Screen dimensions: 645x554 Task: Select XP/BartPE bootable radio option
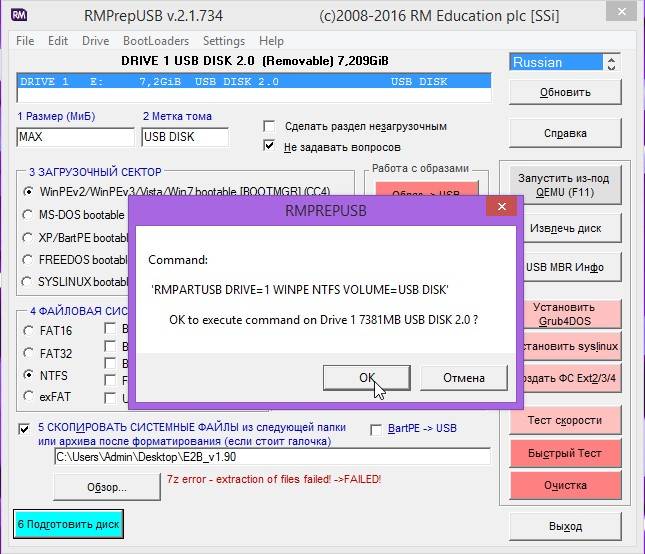pyautogui.click(x=28, y=238)
